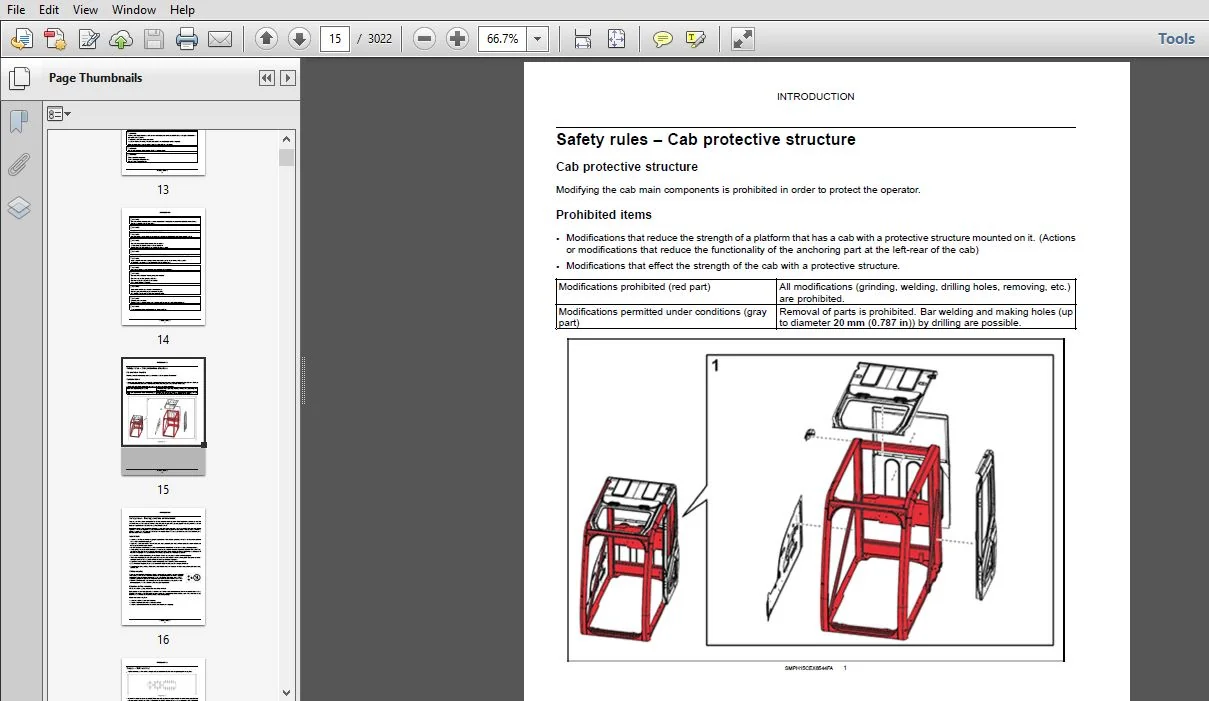Click the highlight text tool icon

tap(695, 39)
